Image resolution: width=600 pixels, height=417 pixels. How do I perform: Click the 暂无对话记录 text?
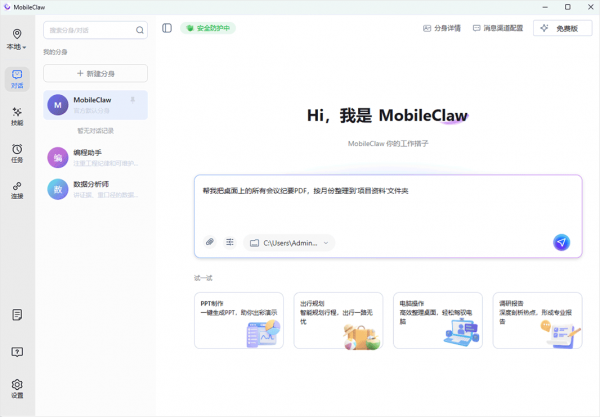(x=95, y=131)
